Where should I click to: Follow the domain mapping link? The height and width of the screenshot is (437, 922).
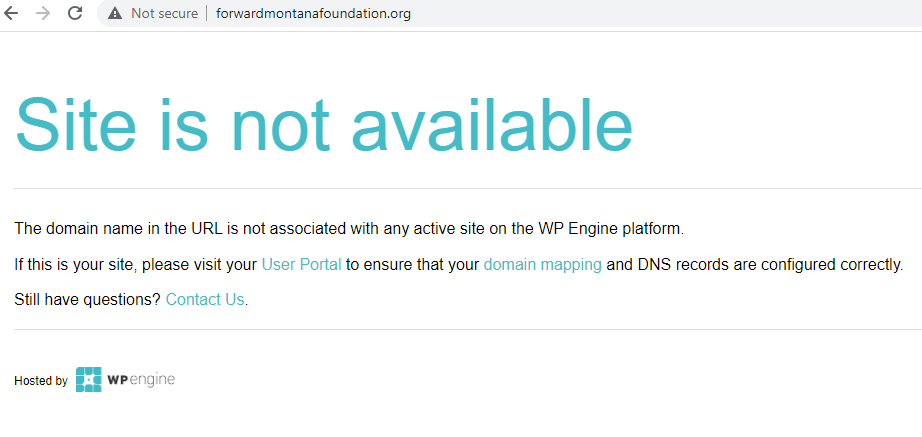pos(542,265)
